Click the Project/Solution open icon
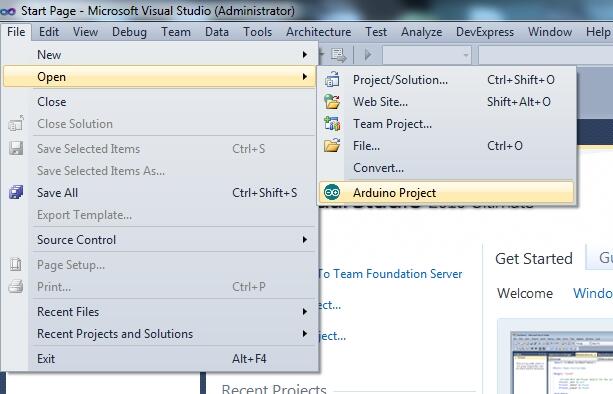Viewport: 613px width, 394px height. click(332, 79)
